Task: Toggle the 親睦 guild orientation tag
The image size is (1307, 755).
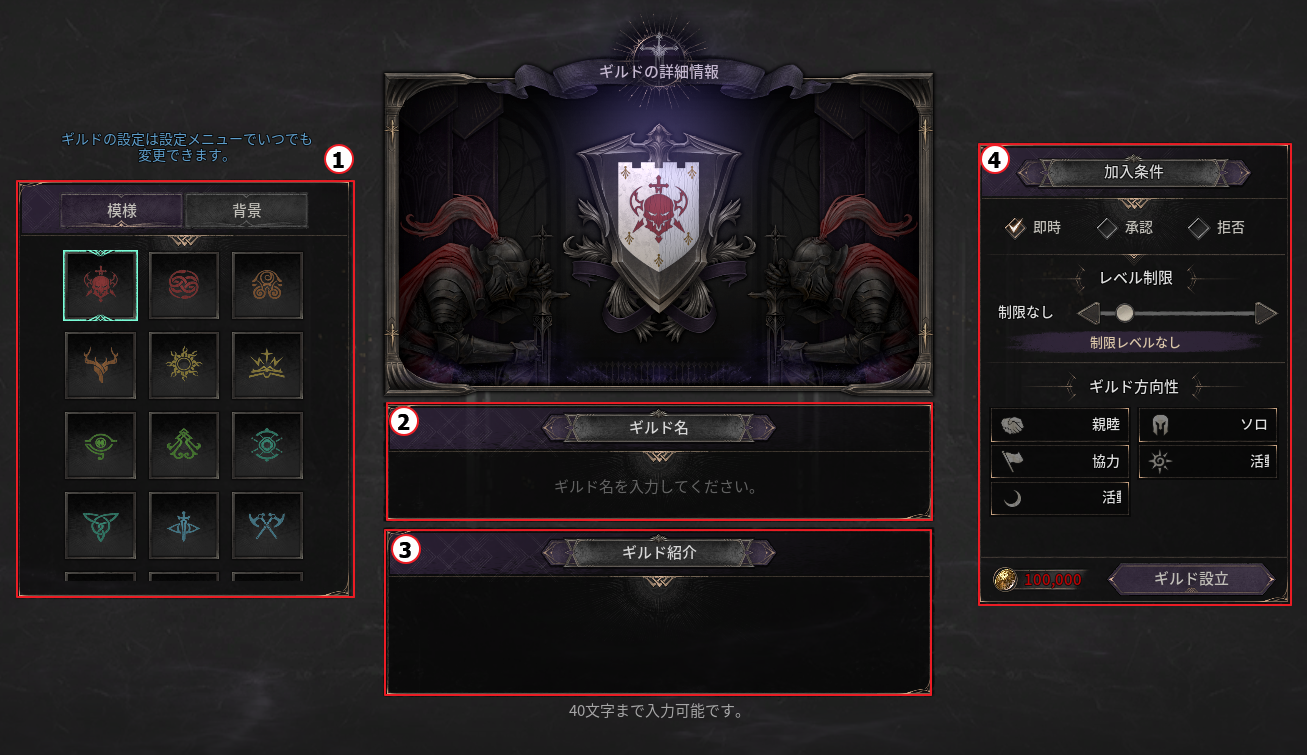Action: pos(1060,425)
